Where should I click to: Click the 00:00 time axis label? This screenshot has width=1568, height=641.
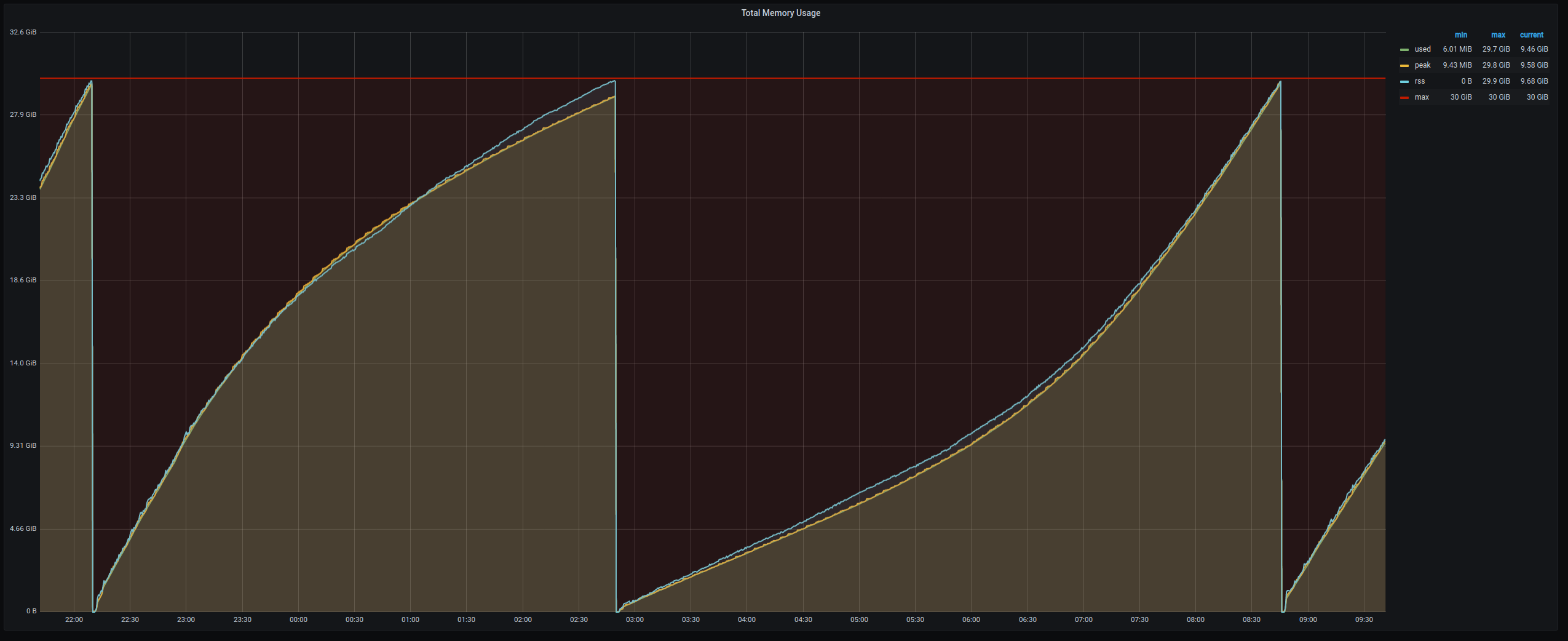tap(298, 619)
